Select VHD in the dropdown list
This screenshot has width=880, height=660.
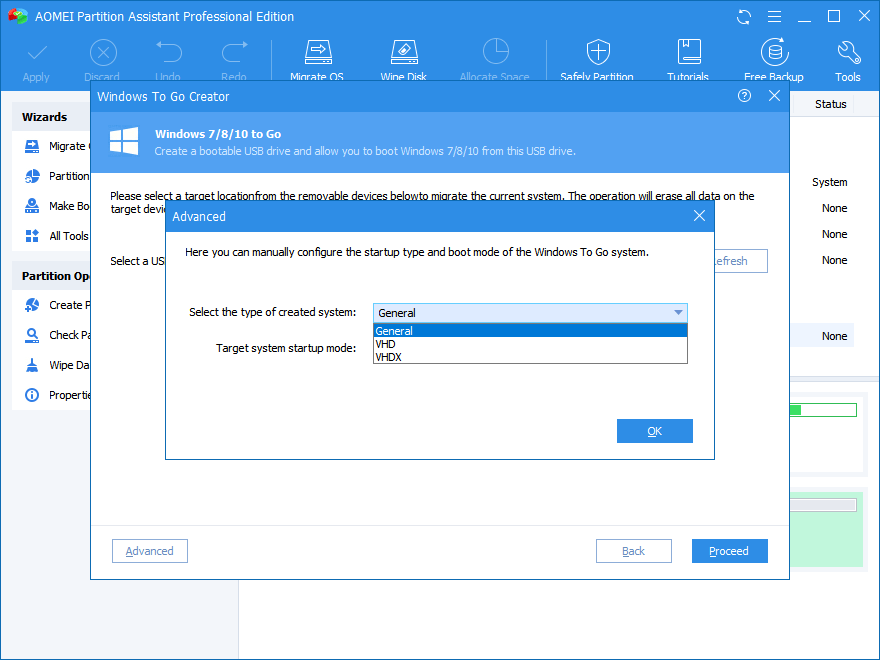pyautogui.click(x=530, y=344)
